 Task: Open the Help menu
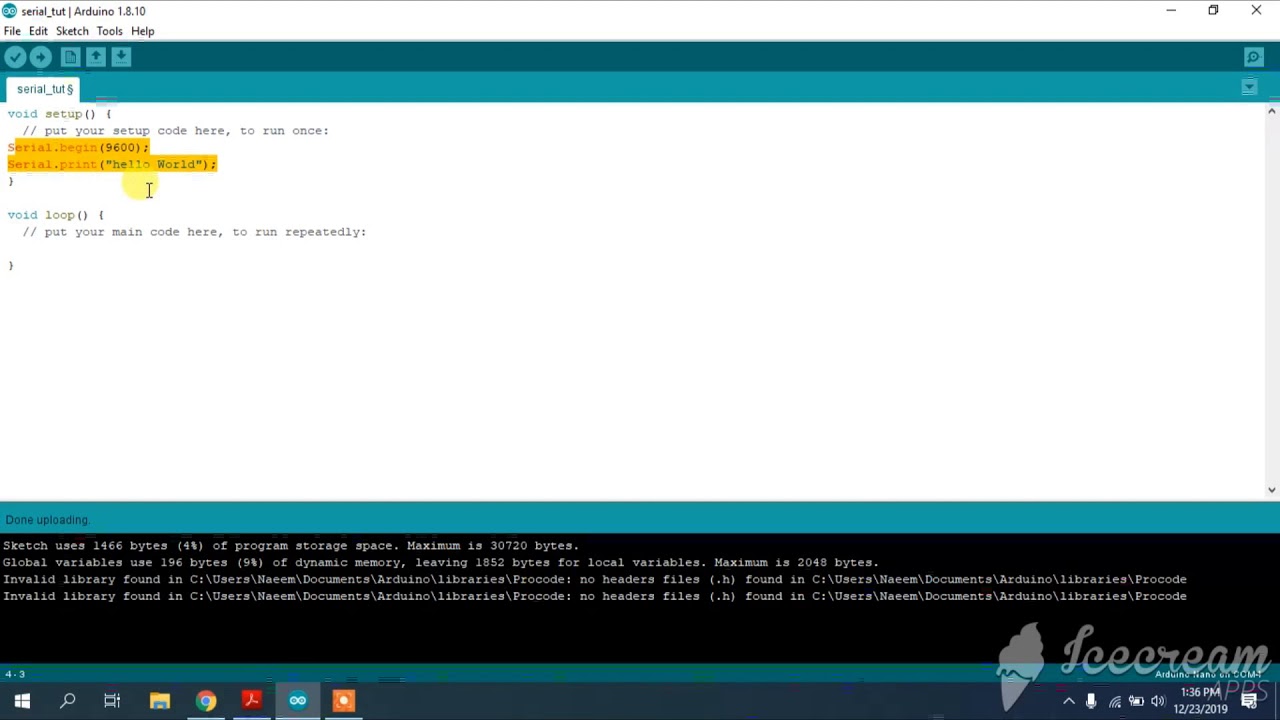(142, 31)
